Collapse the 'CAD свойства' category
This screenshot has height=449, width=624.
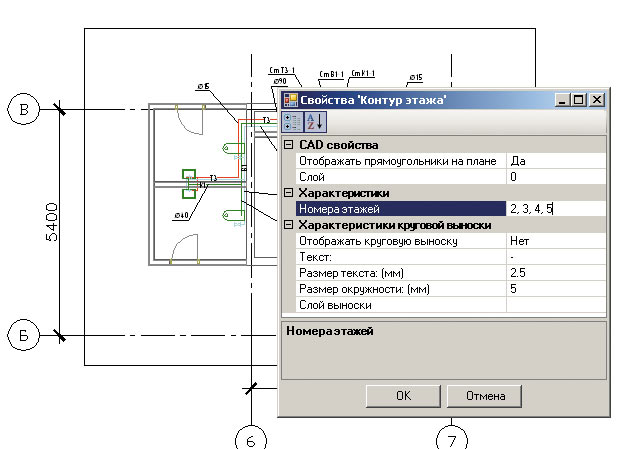288,145
